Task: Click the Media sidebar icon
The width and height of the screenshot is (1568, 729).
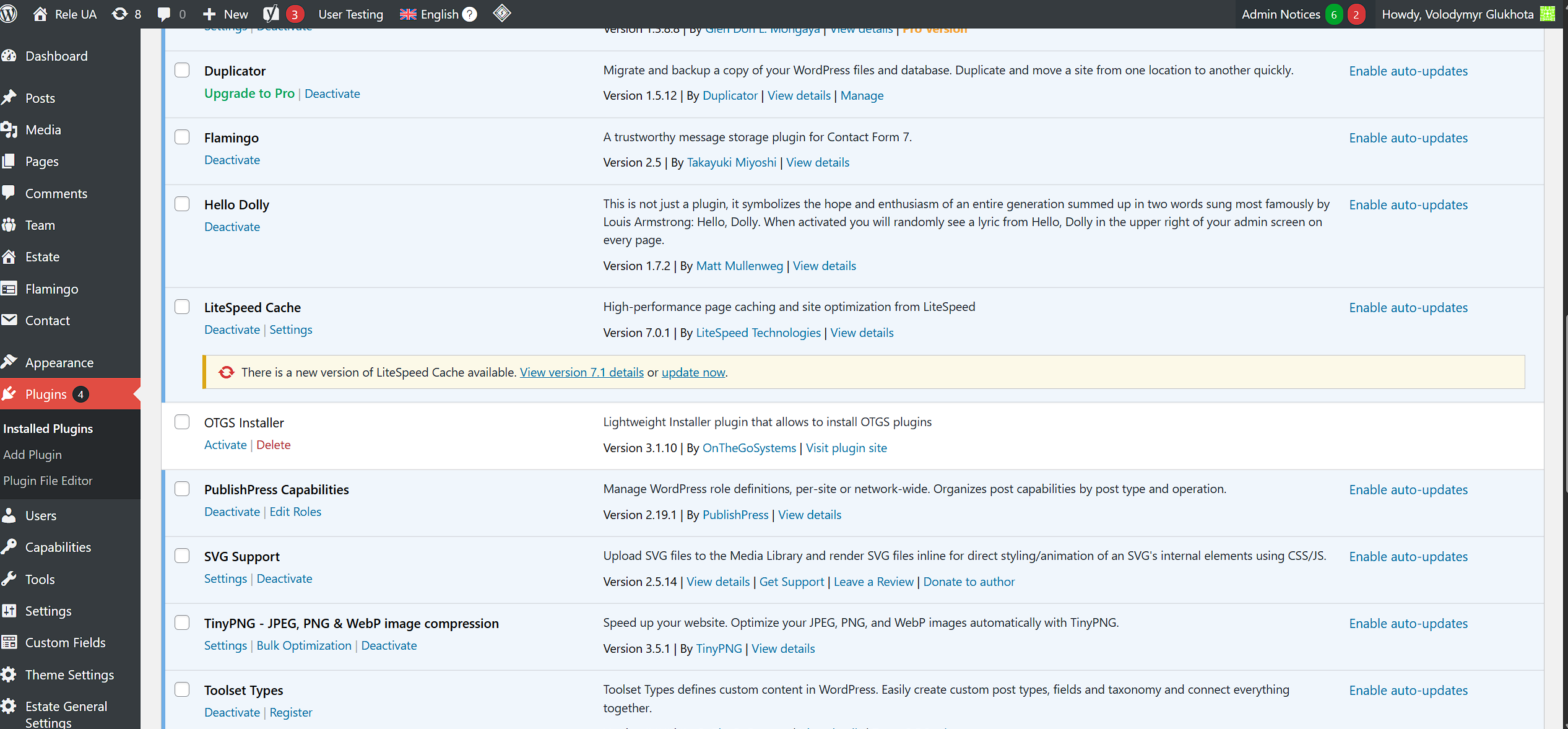Action: [9, 129]
